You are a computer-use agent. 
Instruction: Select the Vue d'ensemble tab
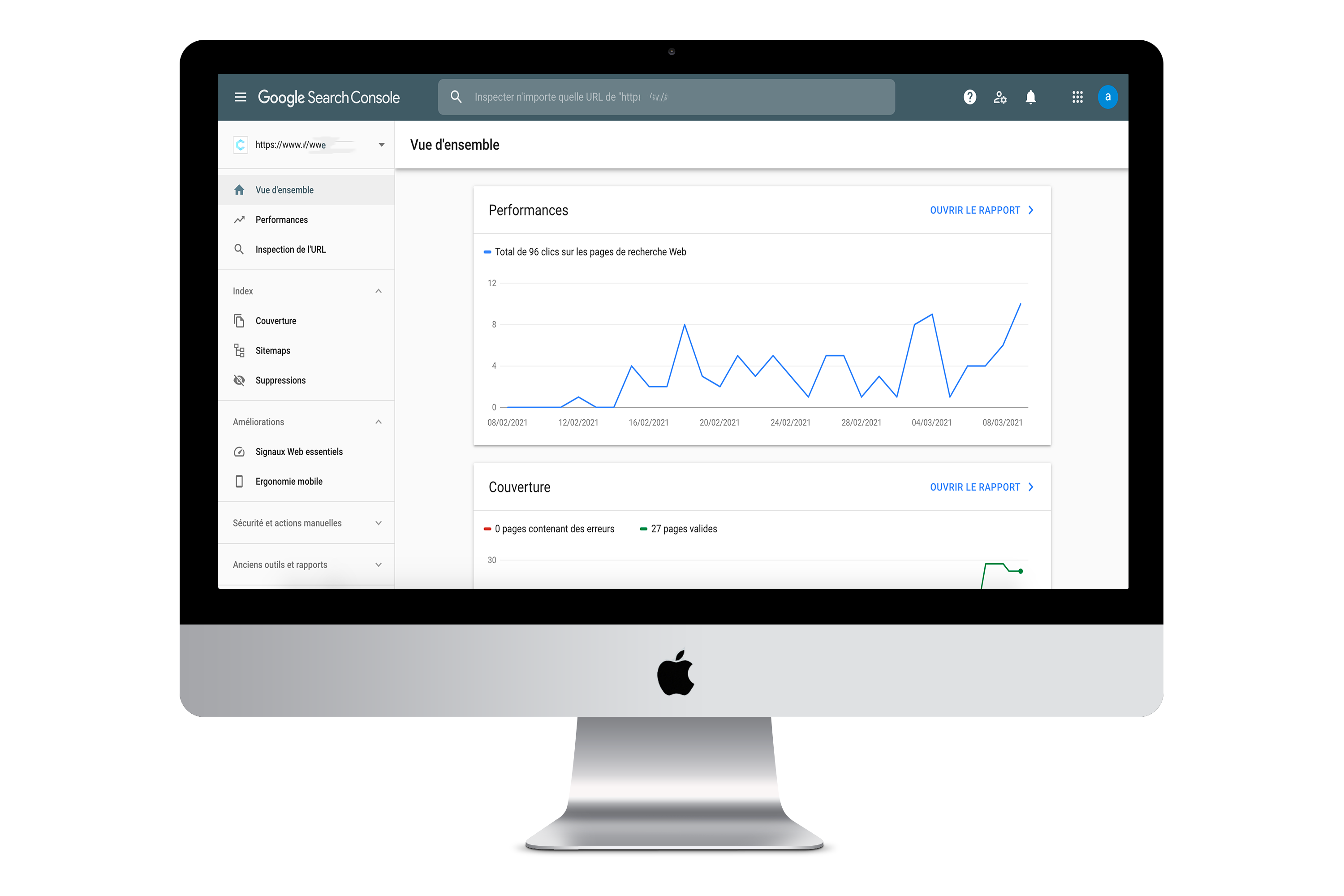[284, 189]
